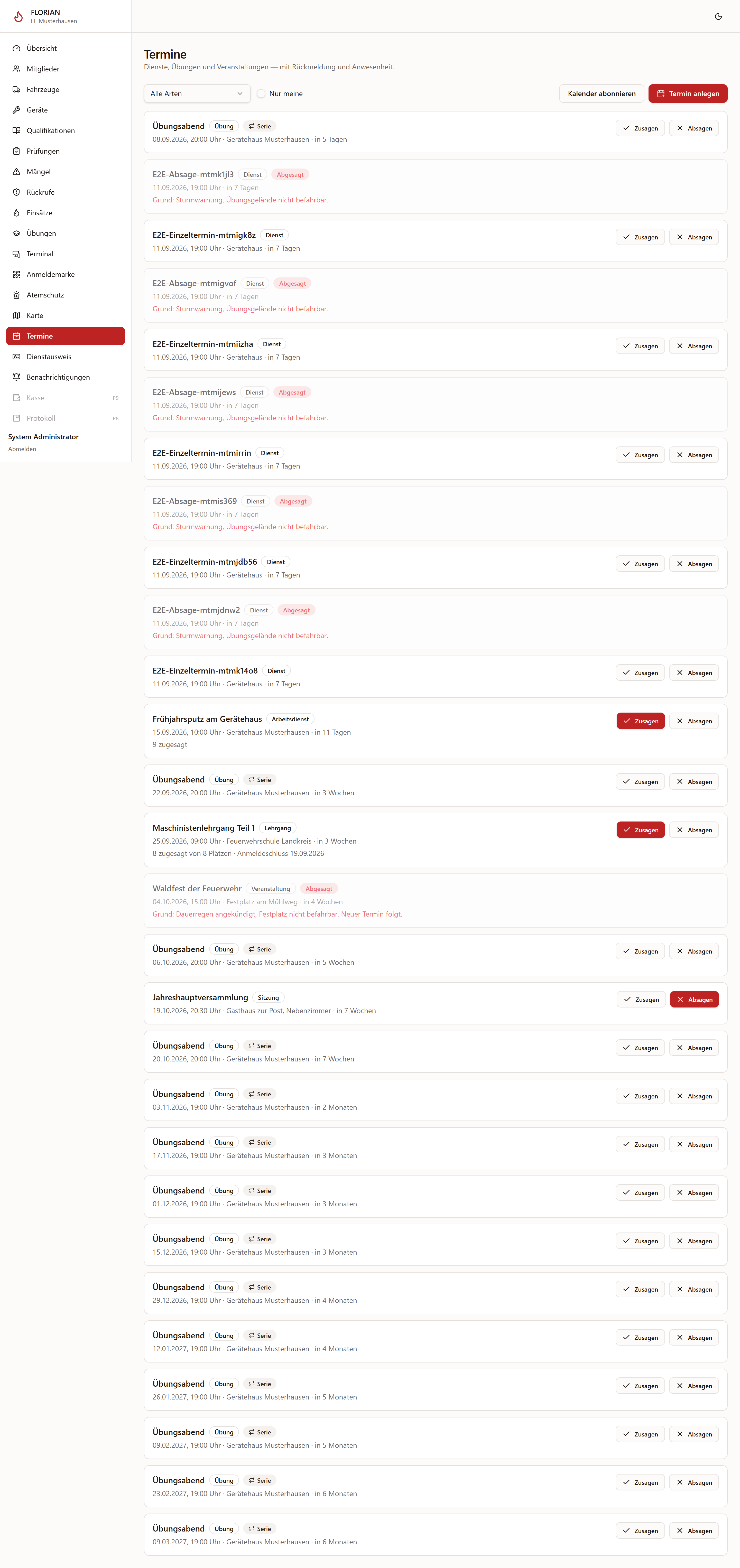The height and width of the screenshot is (1568, 740).
Task: Enable the Nur meine checkbox
Action: pyautogui.click(x=261, y=94)
